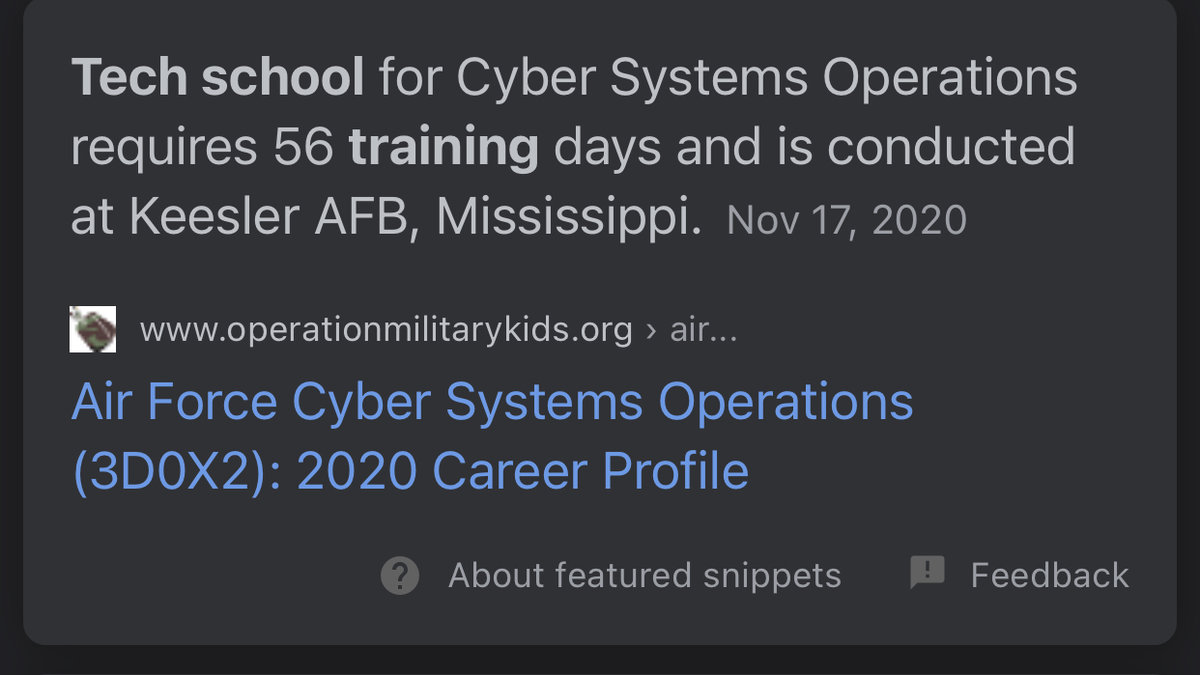Click the Feedback text link
This screenshot has height=675, width=1200.
(1049, 575)
